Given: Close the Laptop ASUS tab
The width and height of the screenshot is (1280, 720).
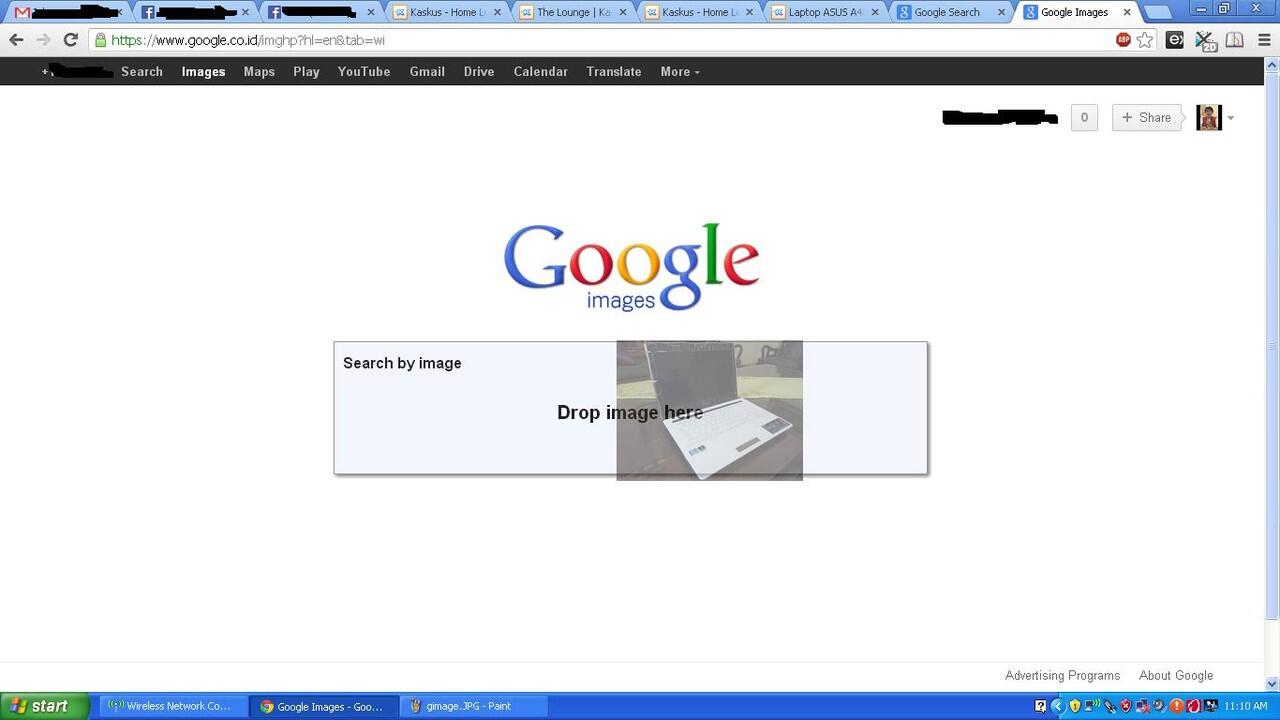Looking at the screenshot, I should coord(875,12).
